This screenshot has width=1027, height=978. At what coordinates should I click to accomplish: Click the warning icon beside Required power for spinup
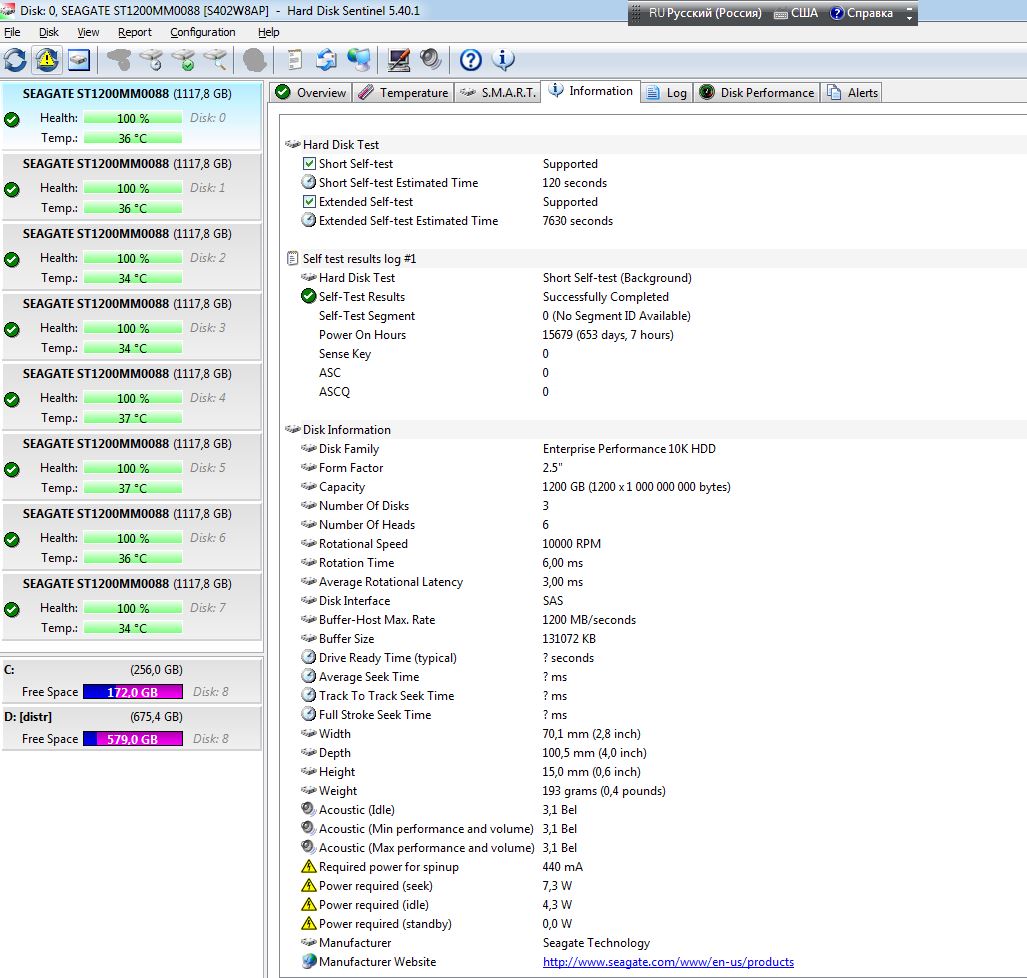(x=308, y=866)
